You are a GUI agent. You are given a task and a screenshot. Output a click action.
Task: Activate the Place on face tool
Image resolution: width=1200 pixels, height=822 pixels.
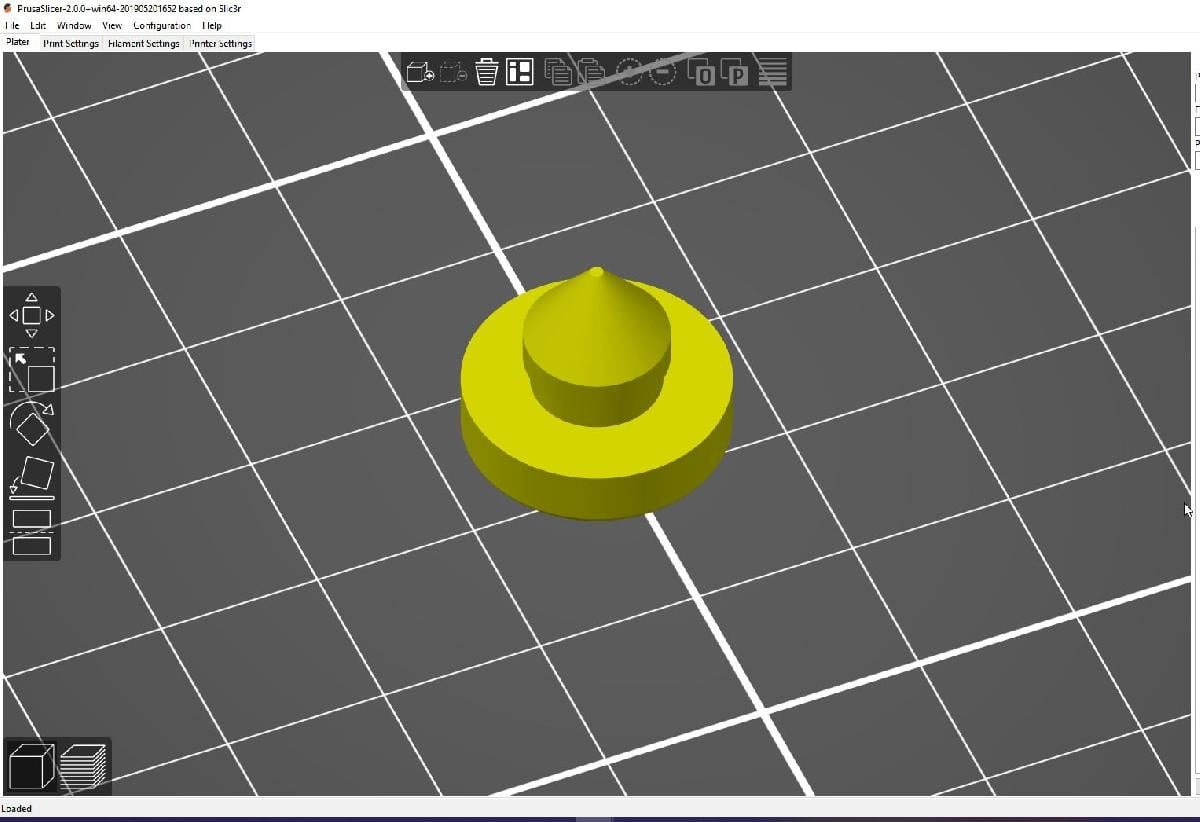(x=32, y=476)
